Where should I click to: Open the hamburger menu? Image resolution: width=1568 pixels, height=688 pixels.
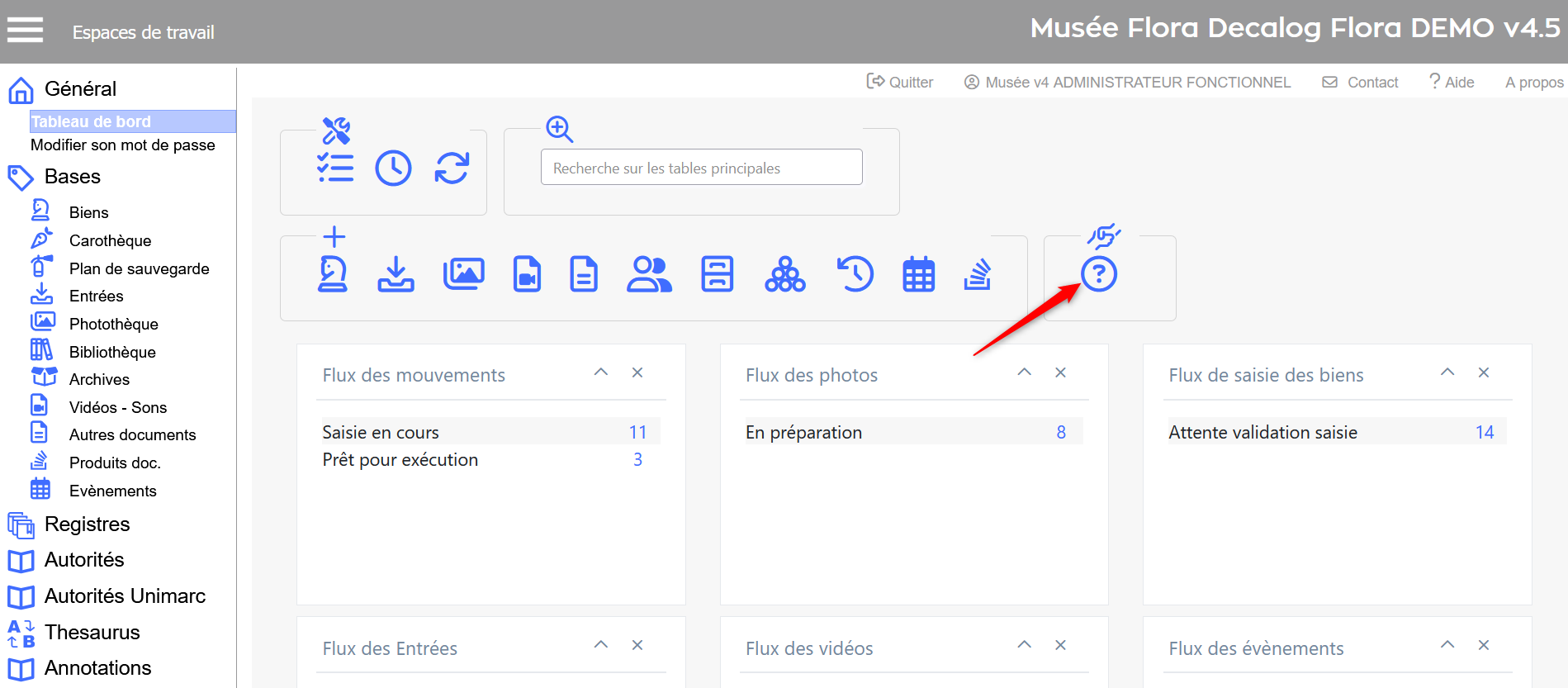pyautogui.click(x=25, y=31)
